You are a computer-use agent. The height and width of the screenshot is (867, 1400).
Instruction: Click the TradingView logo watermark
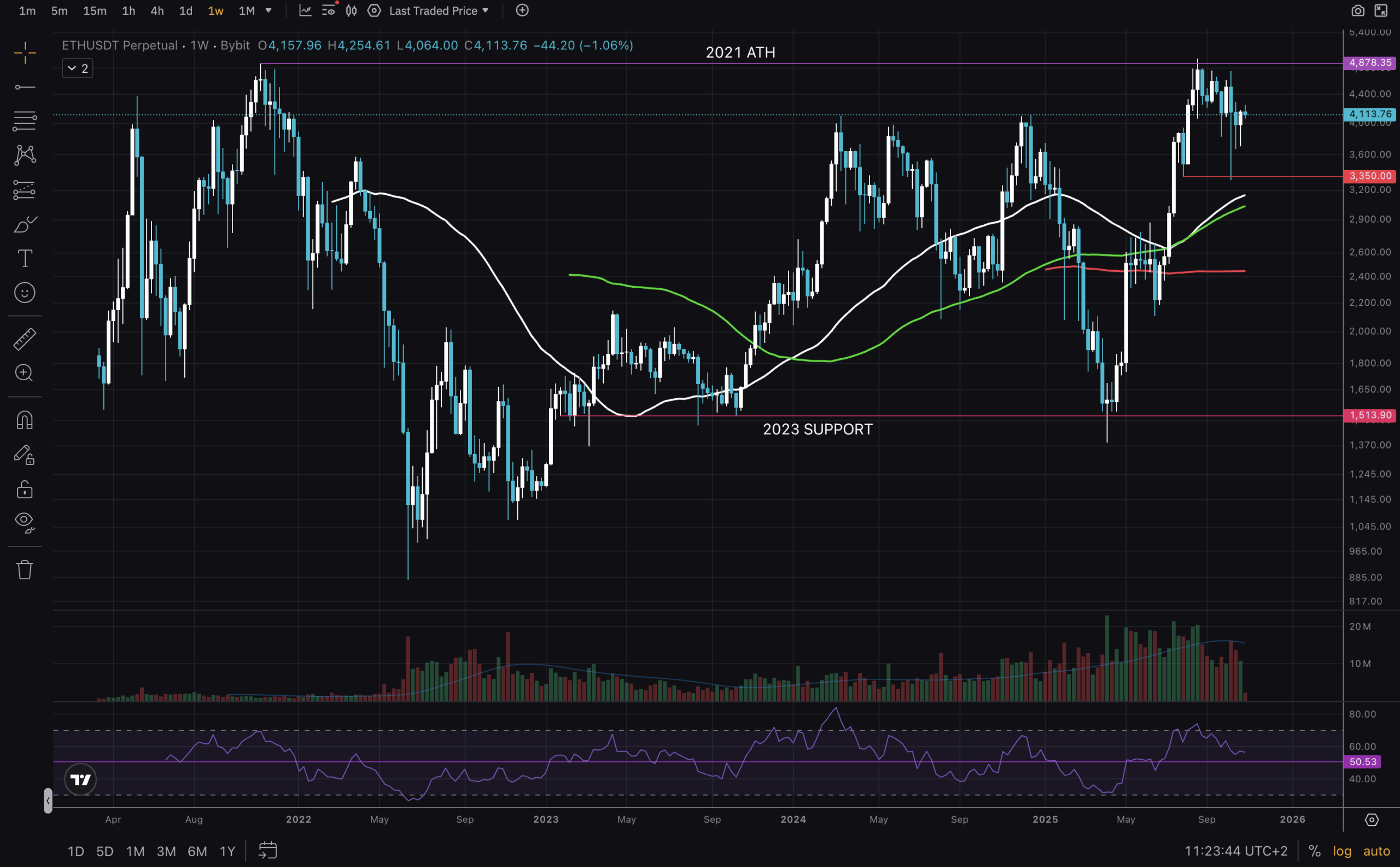click(80, 779)
